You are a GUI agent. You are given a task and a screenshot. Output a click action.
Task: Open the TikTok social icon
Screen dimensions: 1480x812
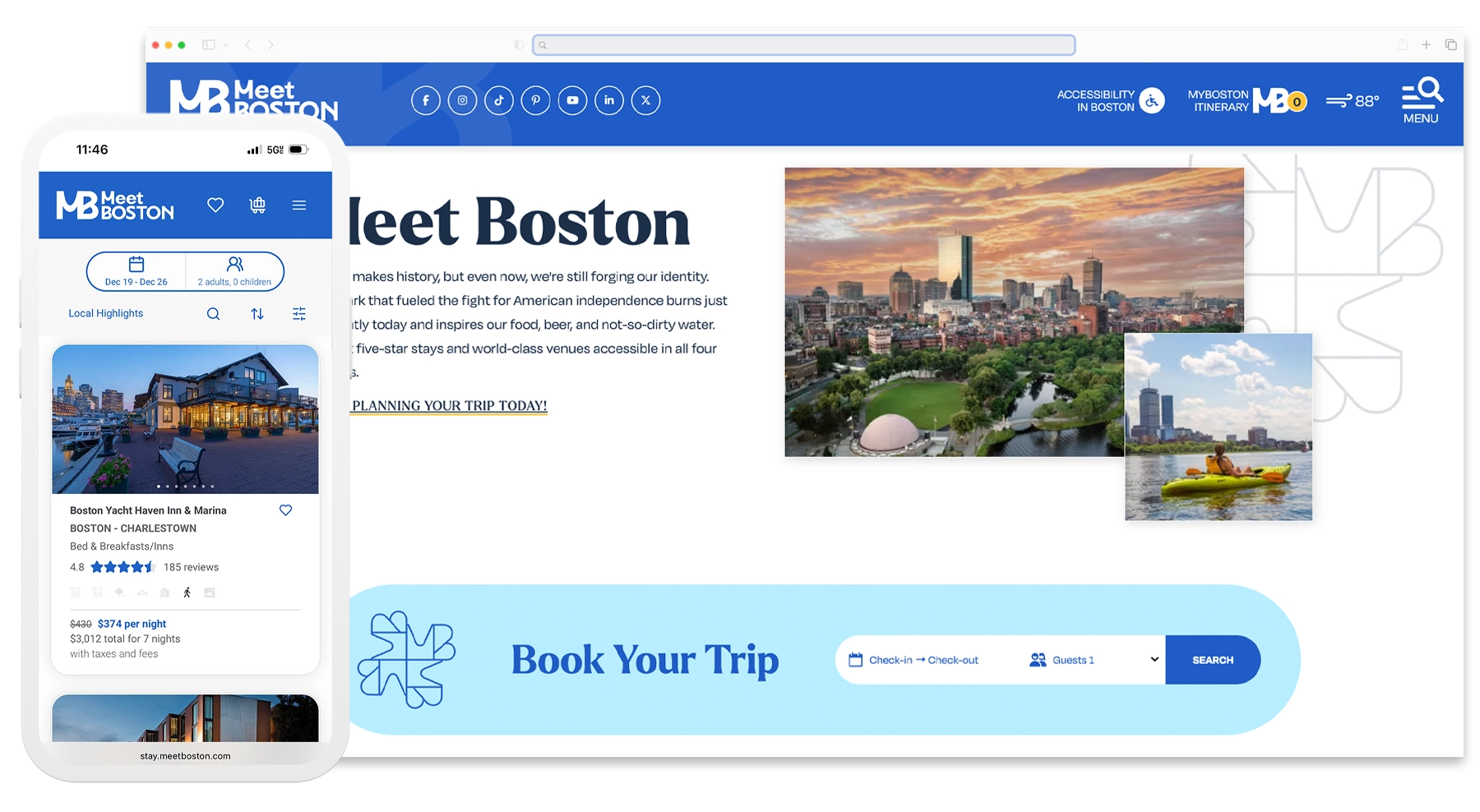tap(499, 100)
